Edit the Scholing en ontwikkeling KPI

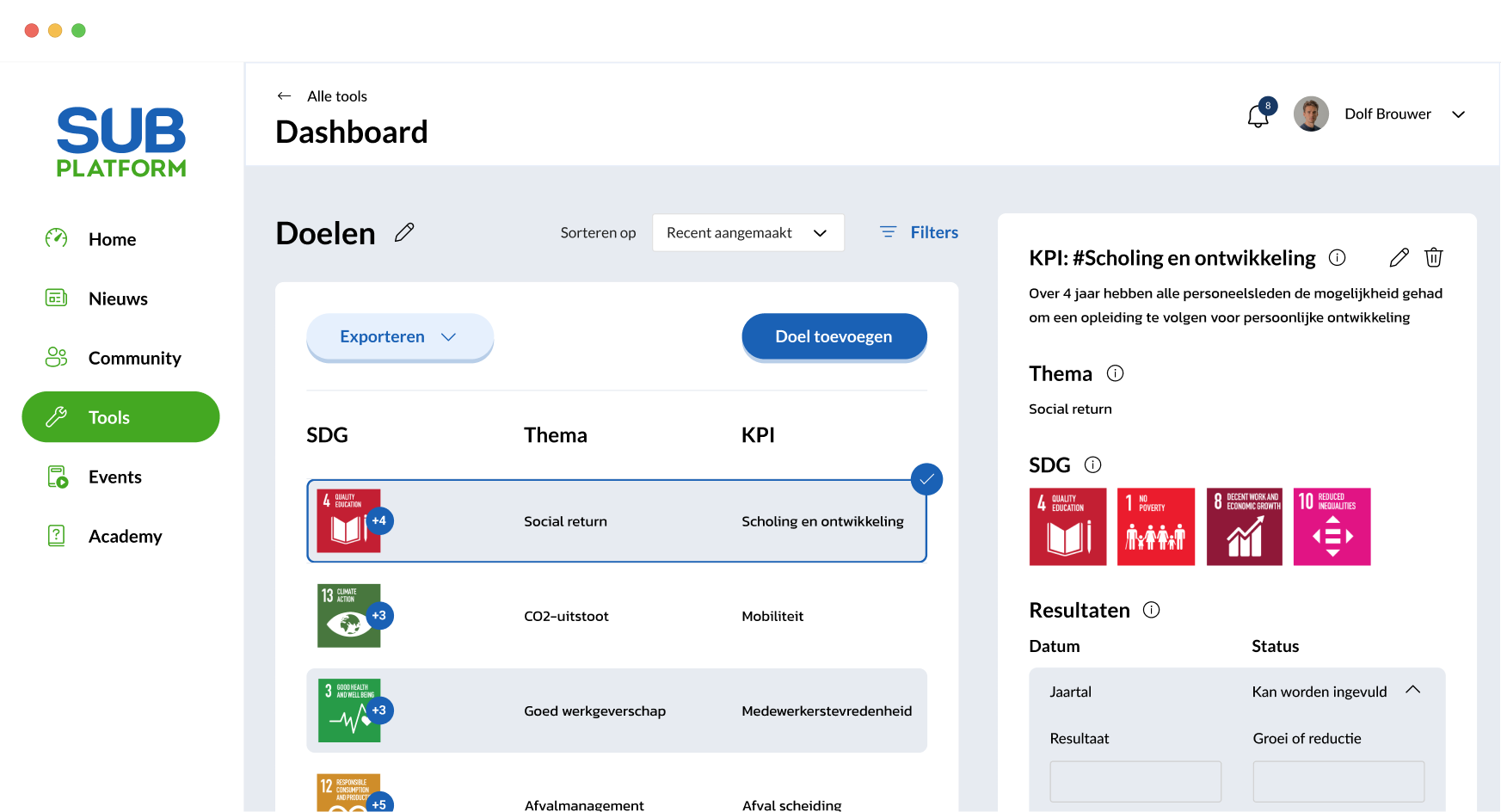1399,257
